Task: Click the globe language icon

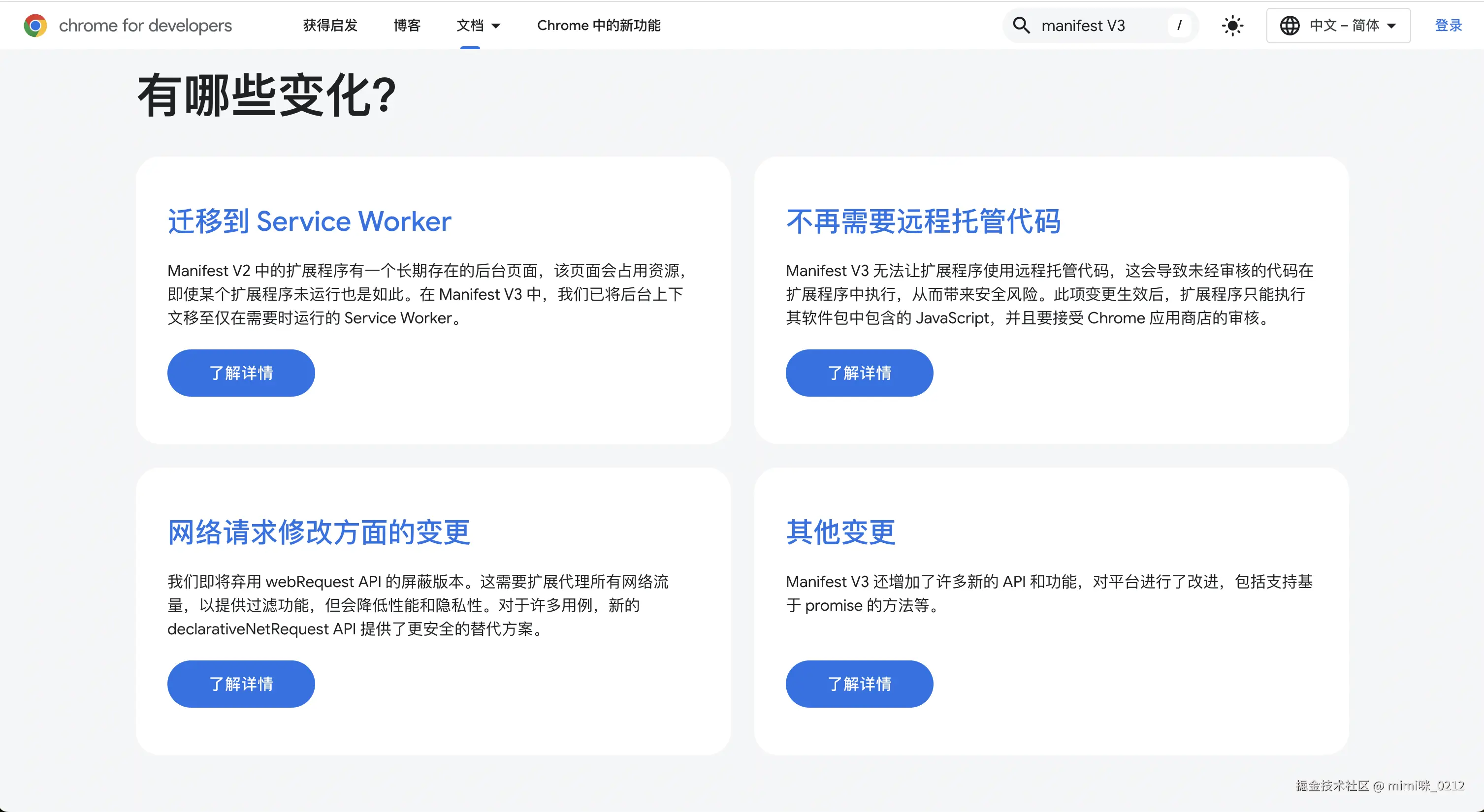Action: (x=1290, y=25)
